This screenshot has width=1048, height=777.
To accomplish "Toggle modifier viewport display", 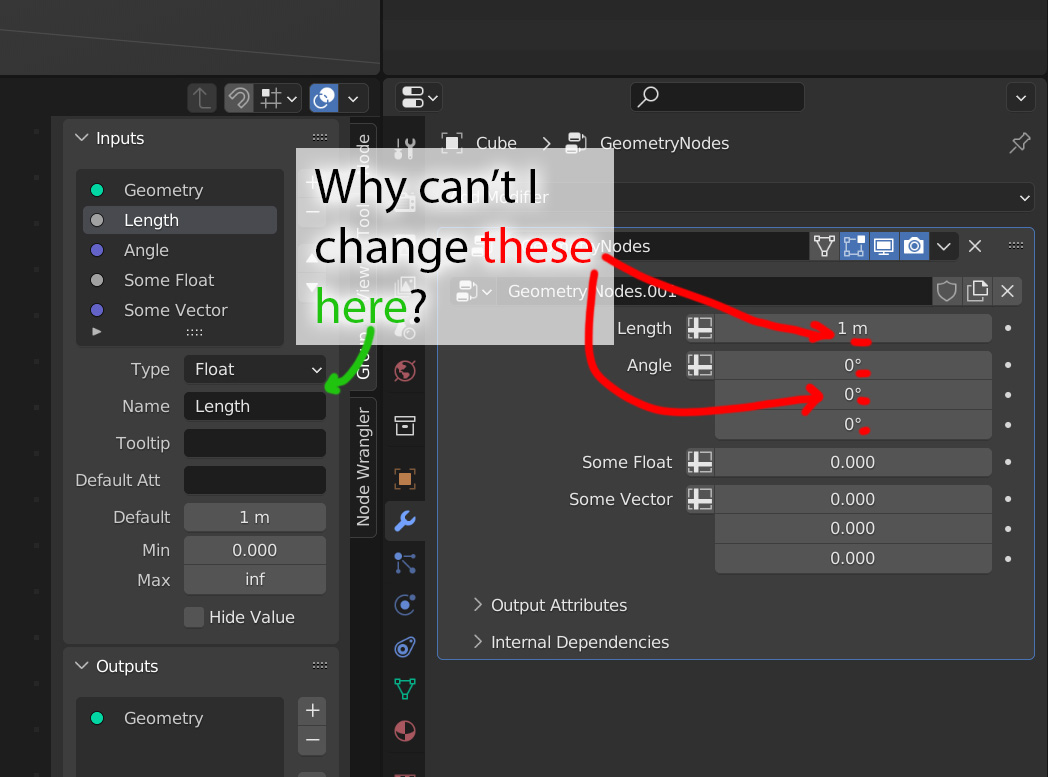I will pyautogui.click(x=884, y=246).
